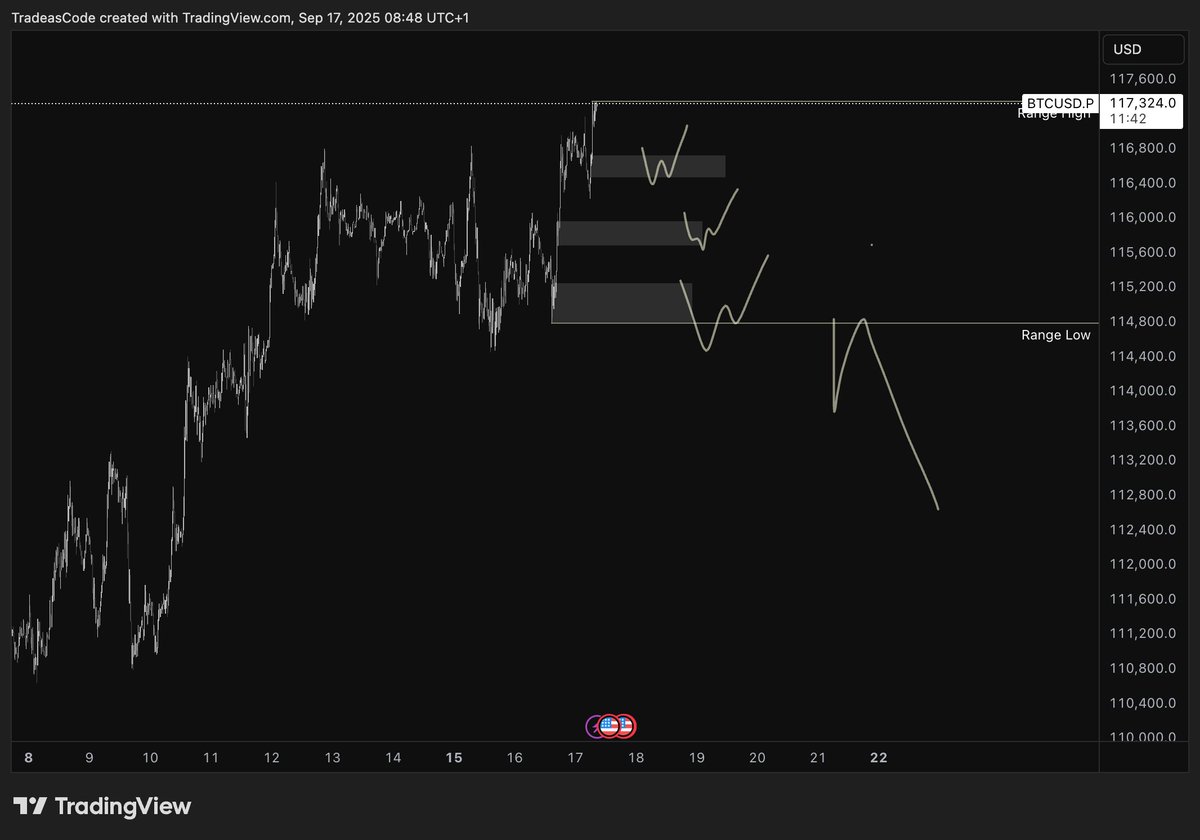Click the 117,600.0 price axis label
The height and width of the screenshot is (840, 1200).
[x=1142, y=79]
